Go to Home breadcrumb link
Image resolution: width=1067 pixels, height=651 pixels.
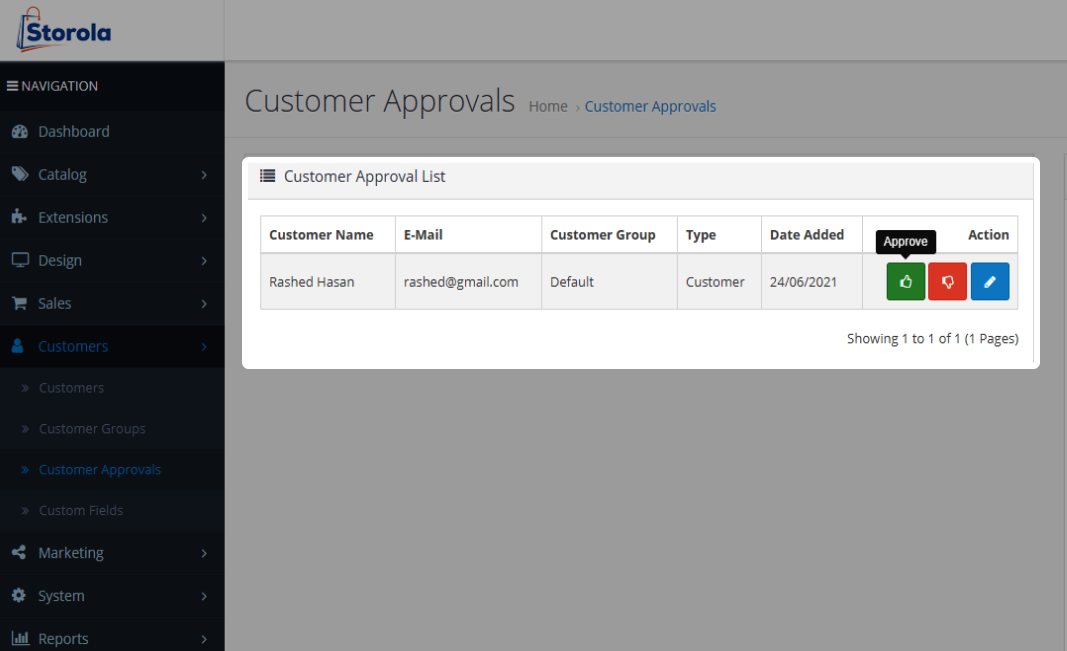(x=548, y=107)
